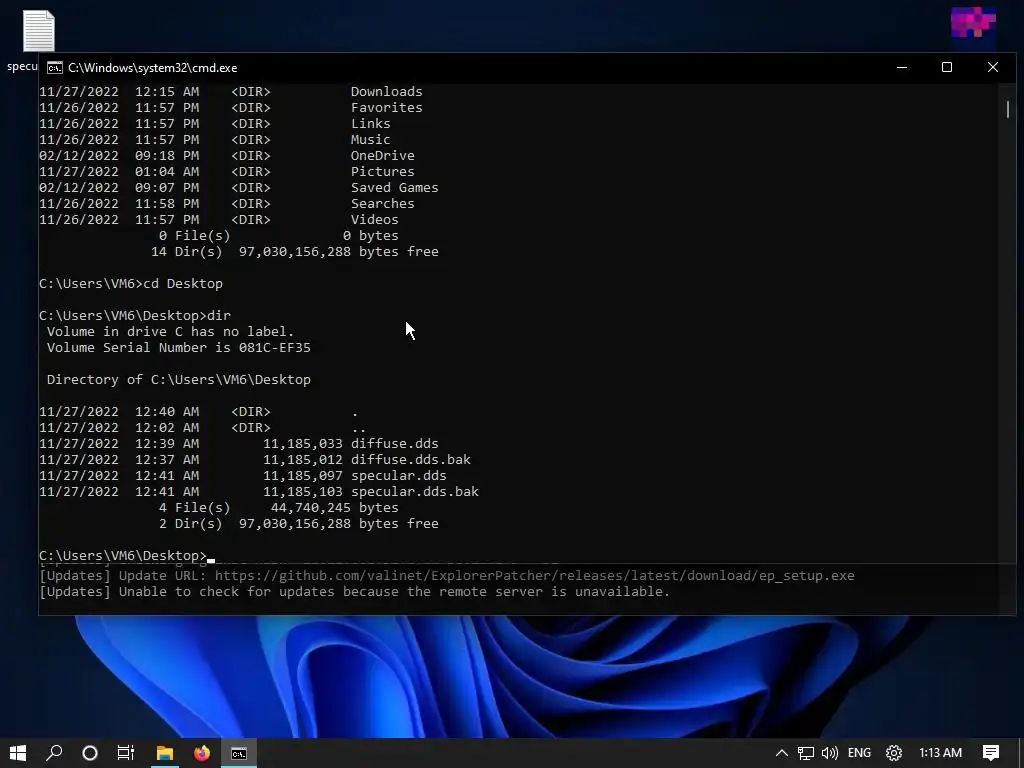Open the settings gear tray icon

(x=893, y=753)
